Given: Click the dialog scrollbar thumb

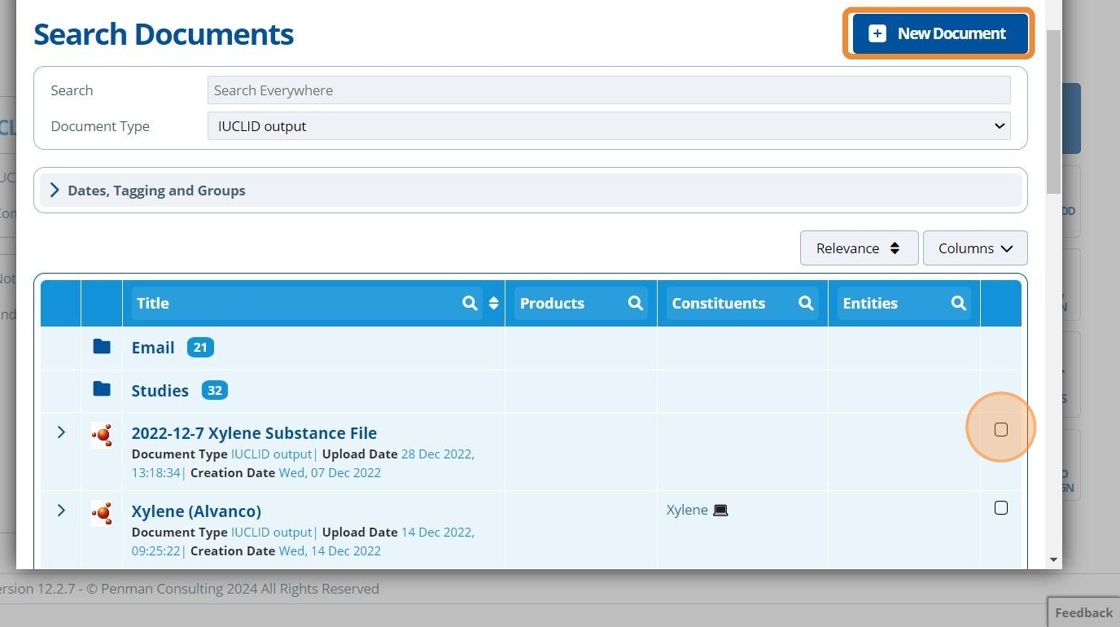Looking at the screenshot, I should coord(1054,111).
